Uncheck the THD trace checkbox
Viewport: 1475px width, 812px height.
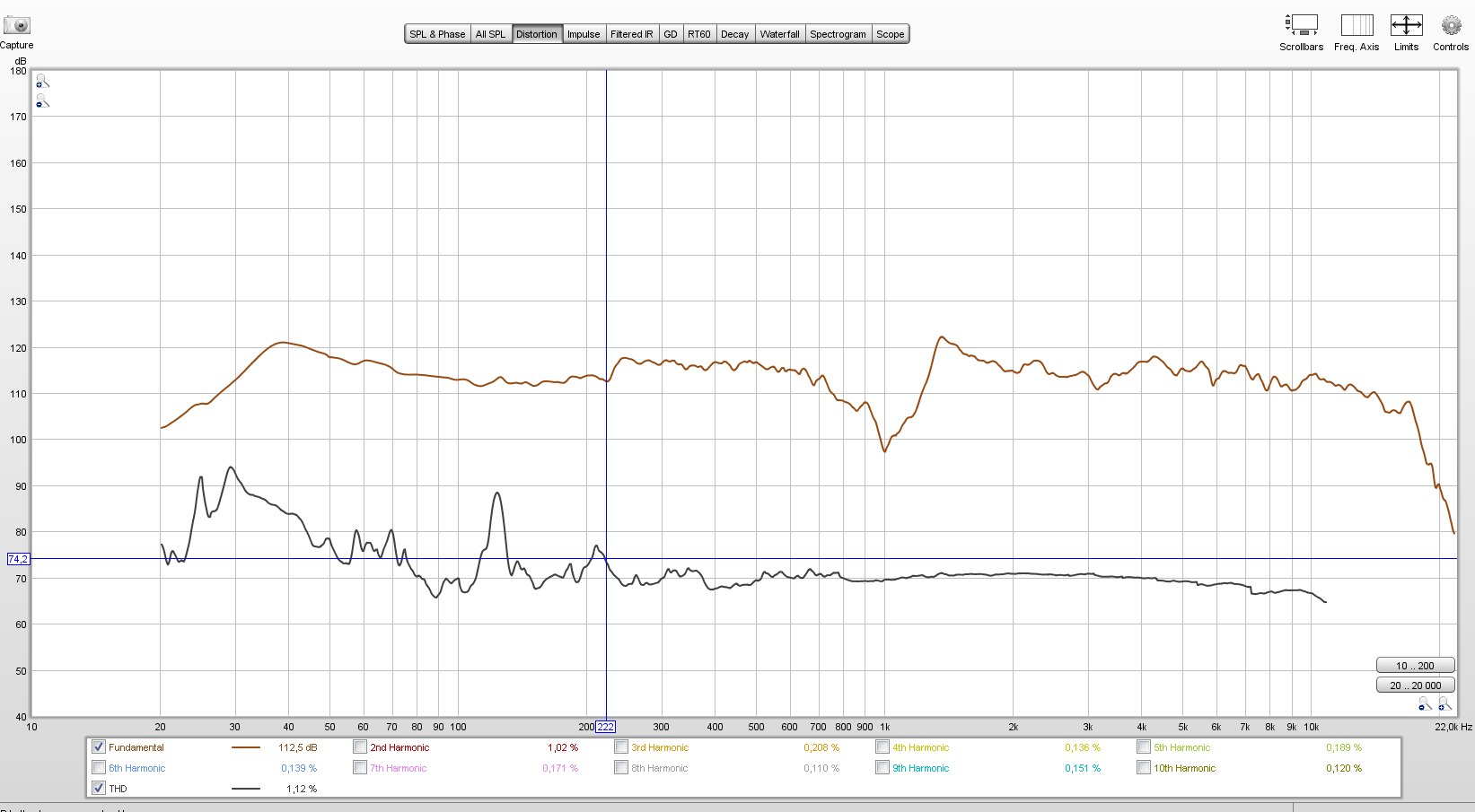click(x=99, y=788)
